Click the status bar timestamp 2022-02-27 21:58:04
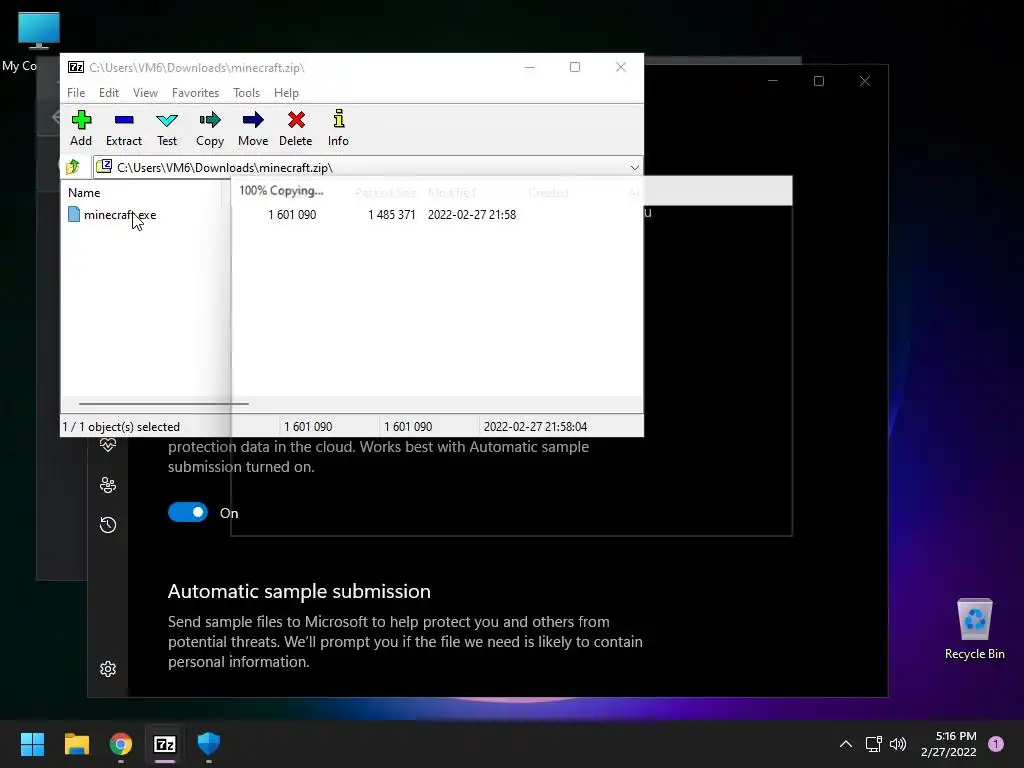This screenshot has width=1024, height=768. pyautogui.click(x=536, y=426)
